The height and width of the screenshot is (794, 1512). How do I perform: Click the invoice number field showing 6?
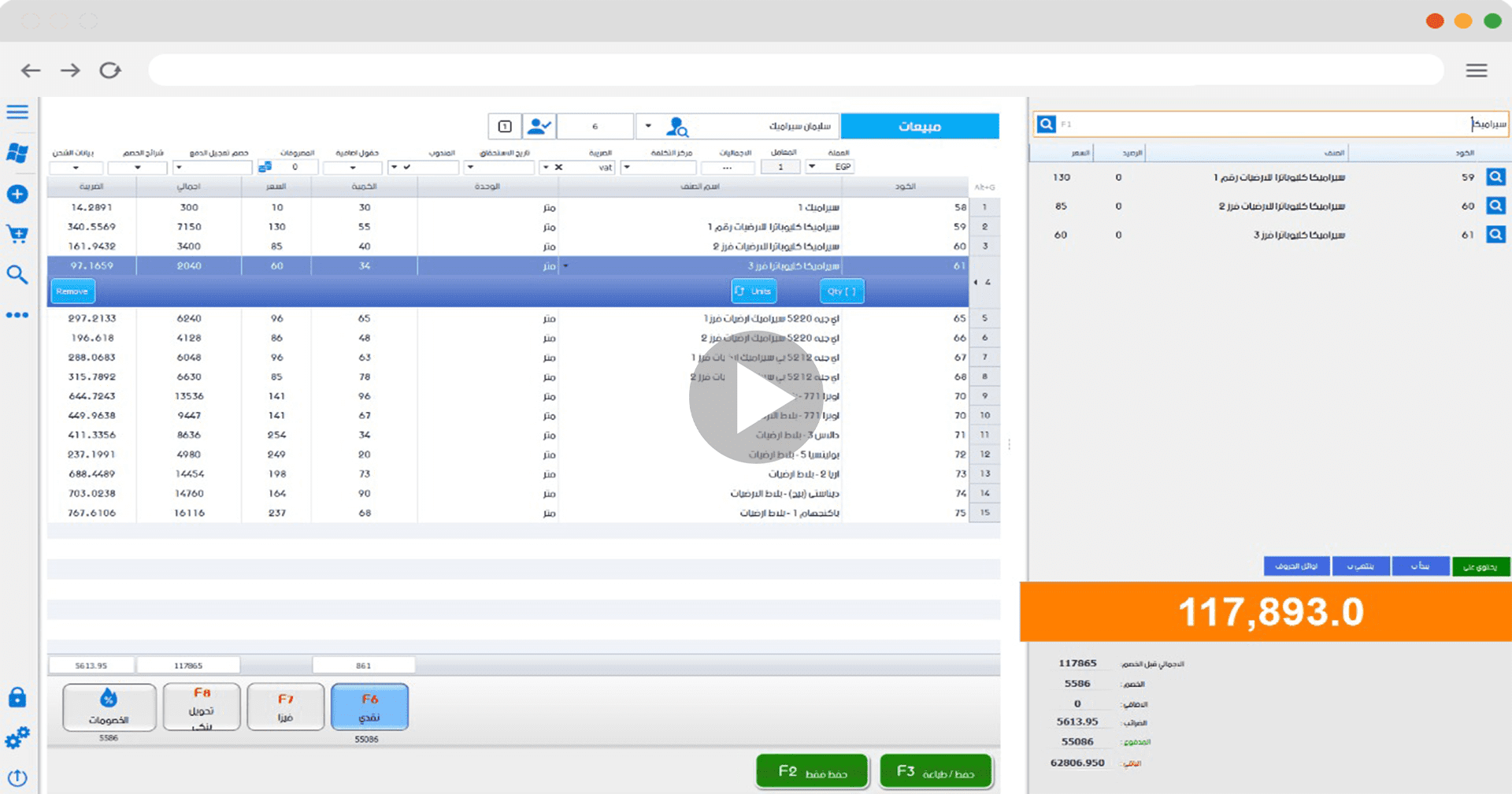tap(595, 126)
